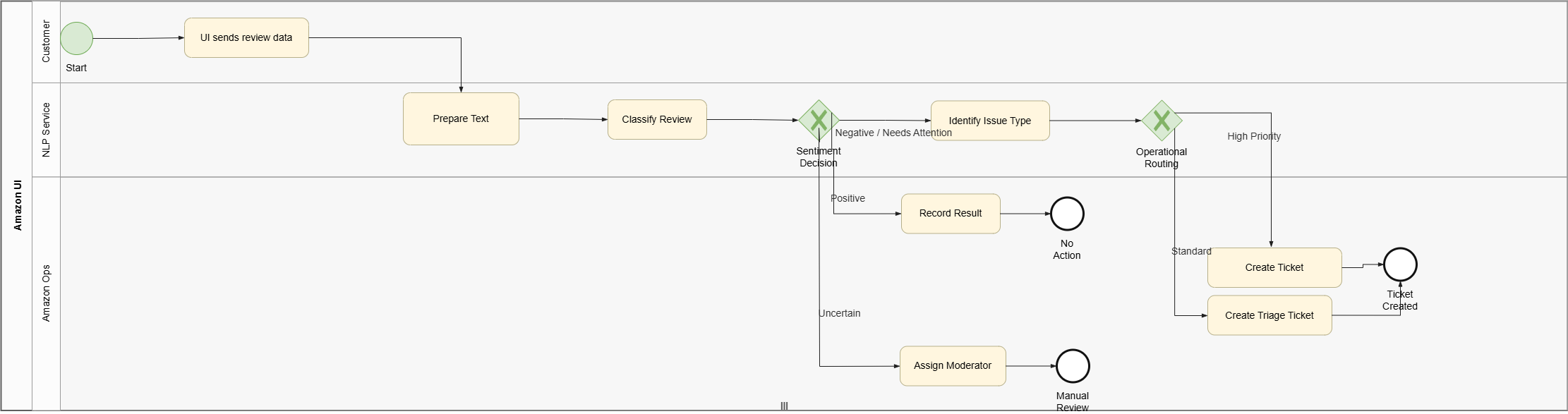1568x414 pixels.
Task: Select the Customer swimlane header
Action: 46,42
